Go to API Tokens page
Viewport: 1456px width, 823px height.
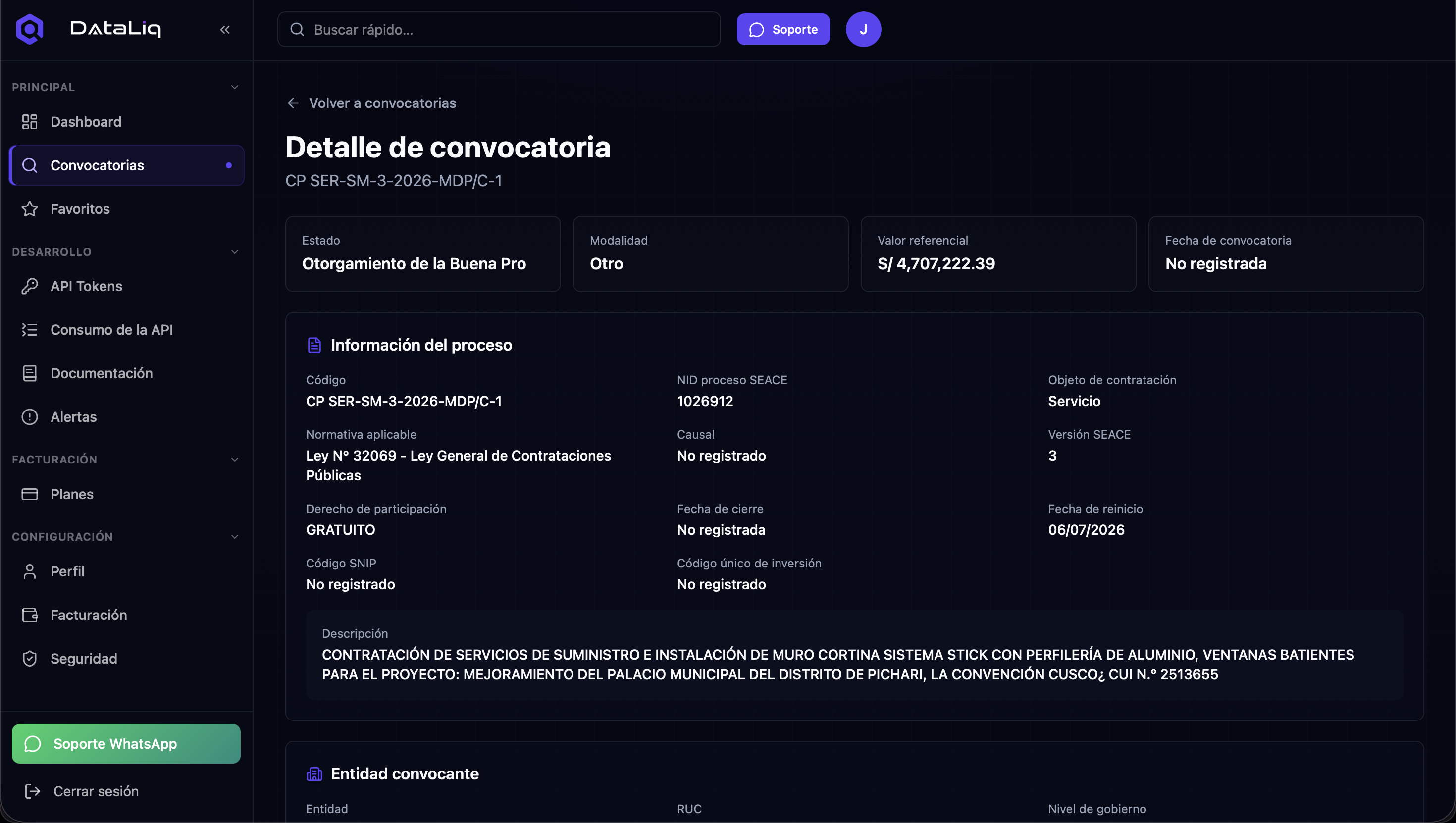127,286
